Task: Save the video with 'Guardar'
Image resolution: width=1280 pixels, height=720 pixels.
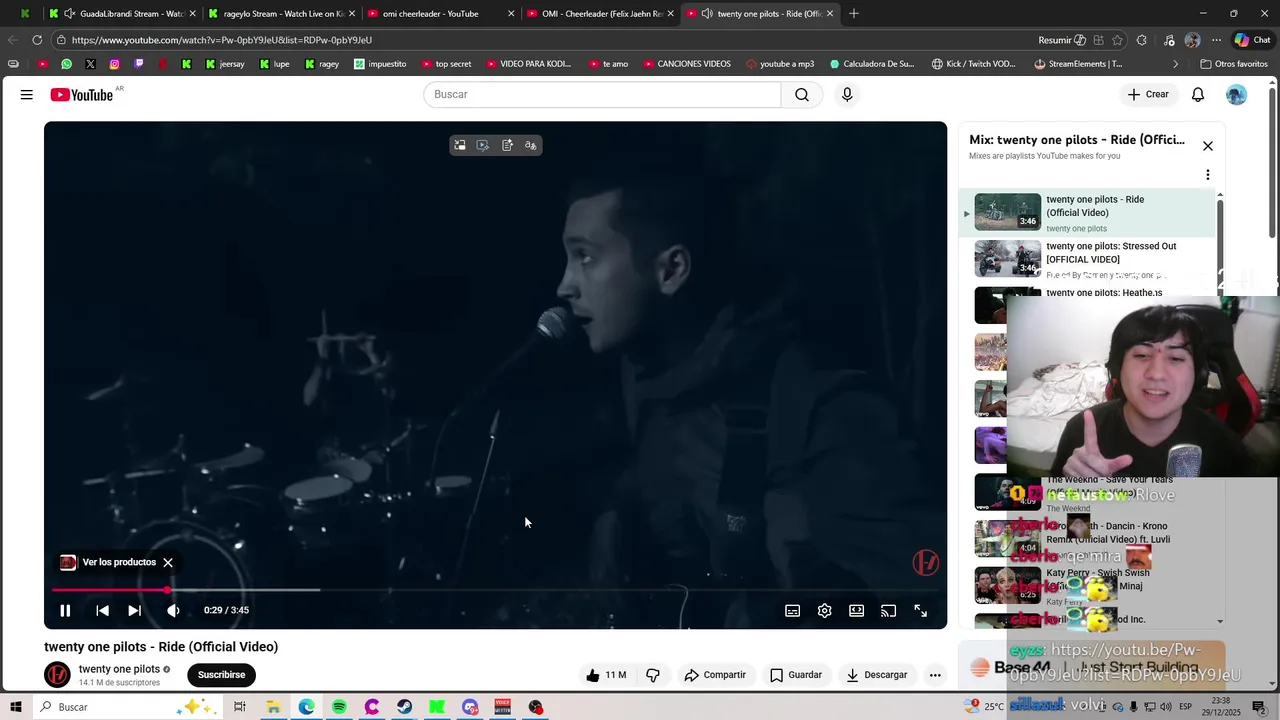Action: (x=795, y=675)
